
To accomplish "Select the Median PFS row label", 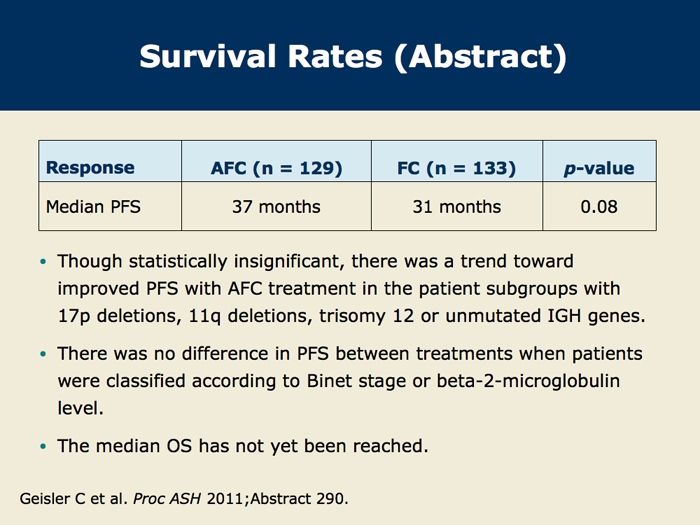I will coord(110,206).
